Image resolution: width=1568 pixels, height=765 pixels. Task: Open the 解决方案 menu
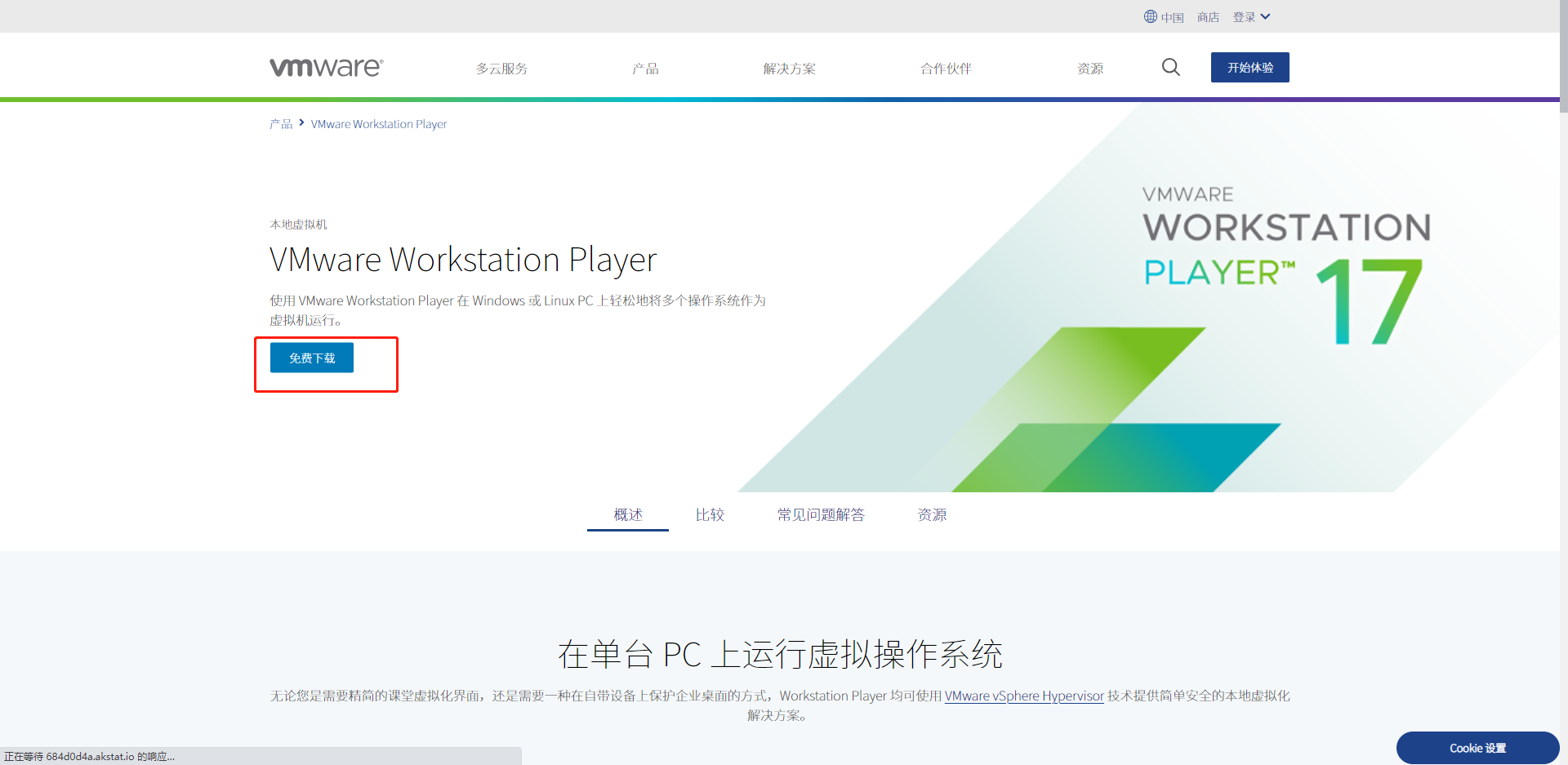click(x=790, y=69)
